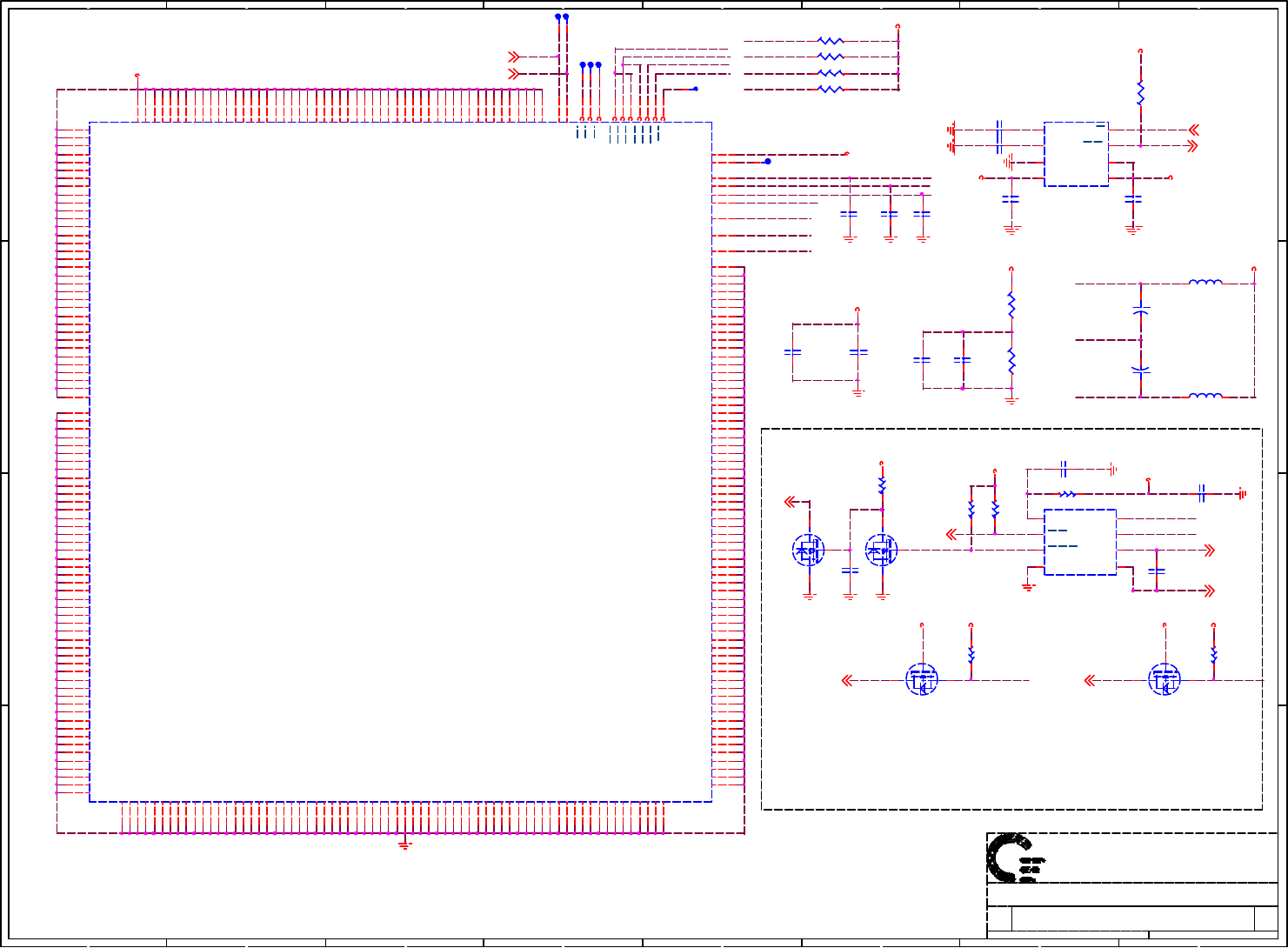Click the small IC block in the top-right circuit
The image size is (1288, 948).
[x=1076, y=154]
